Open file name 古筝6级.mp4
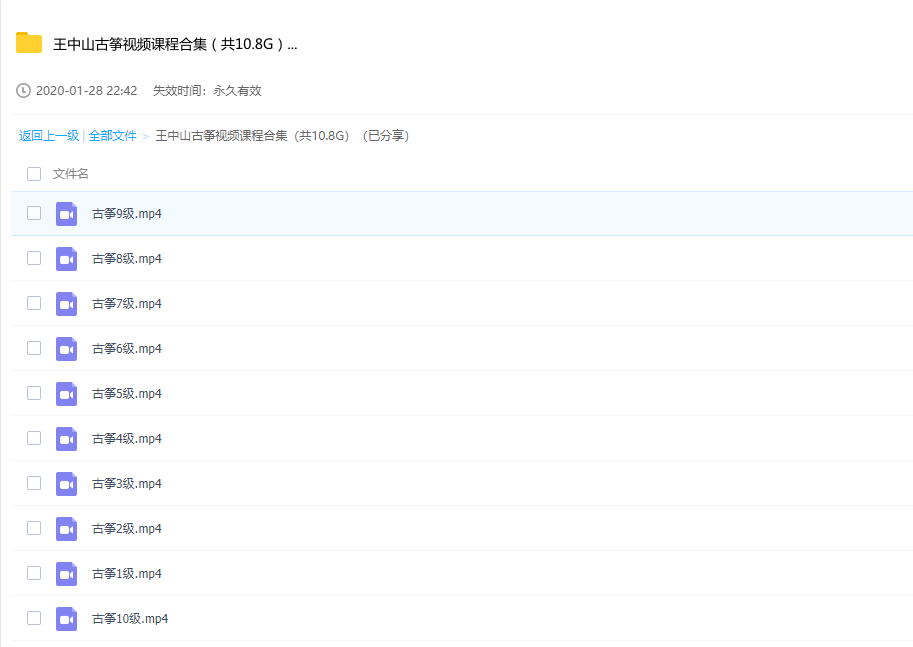 coord(126,349)
